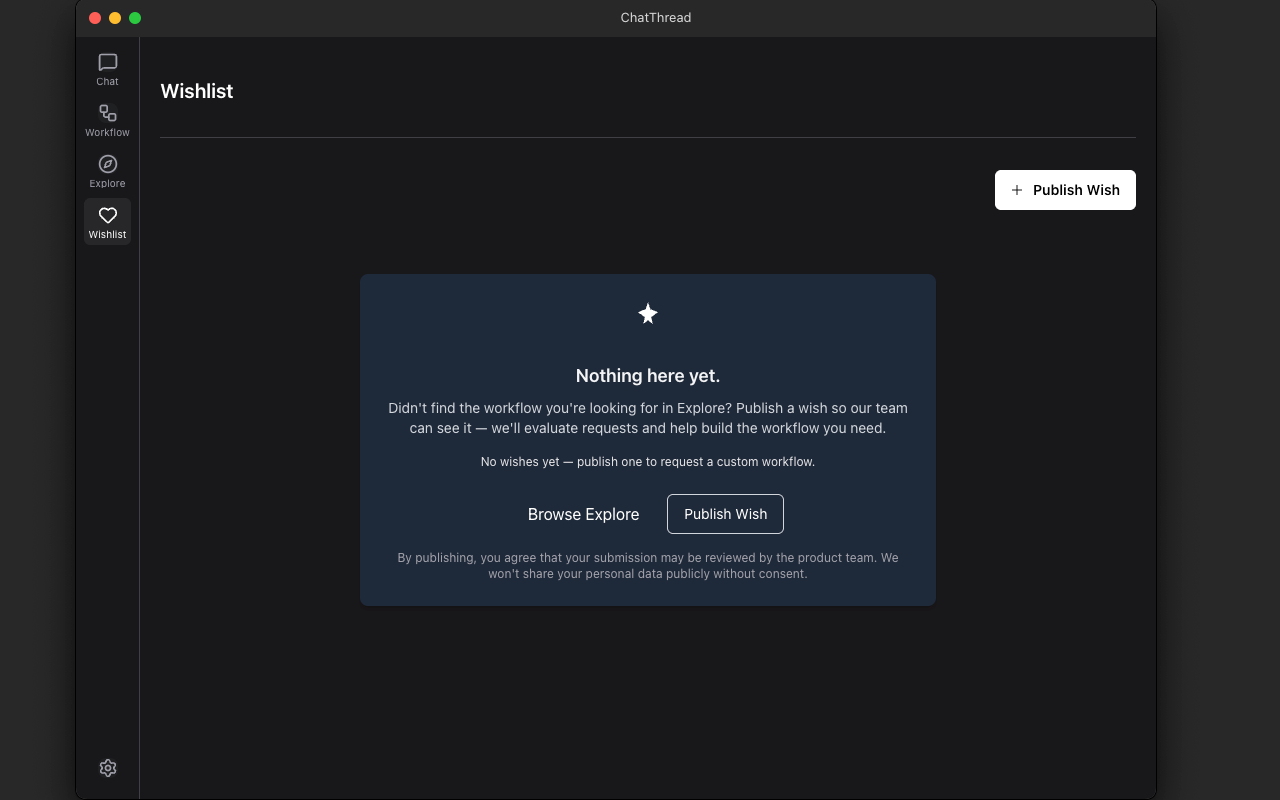This screenshot has height=800, width=1280.
Task: Open the Workflow section in sidebar
Action: (x=107, y=120)
